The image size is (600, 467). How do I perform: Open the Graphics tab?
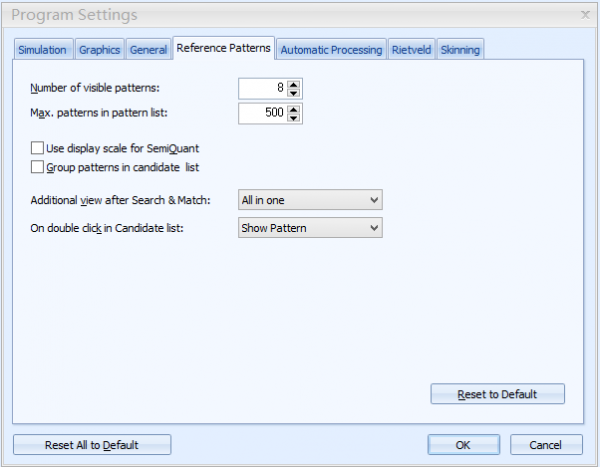[99, 50]
